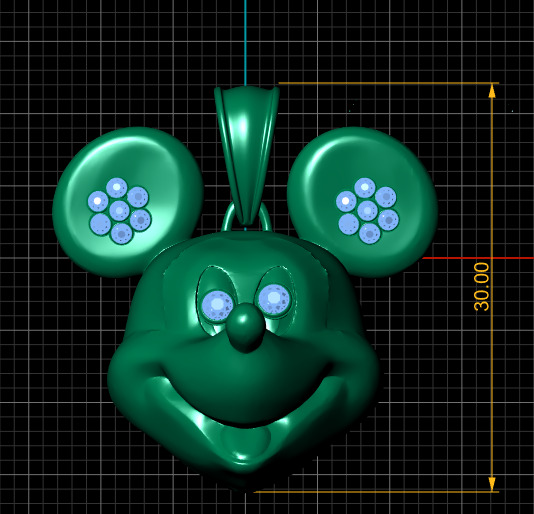534x514 pixels.
Task: Click the upper arrowhead of the dimension line
Action: coord(492,91)
